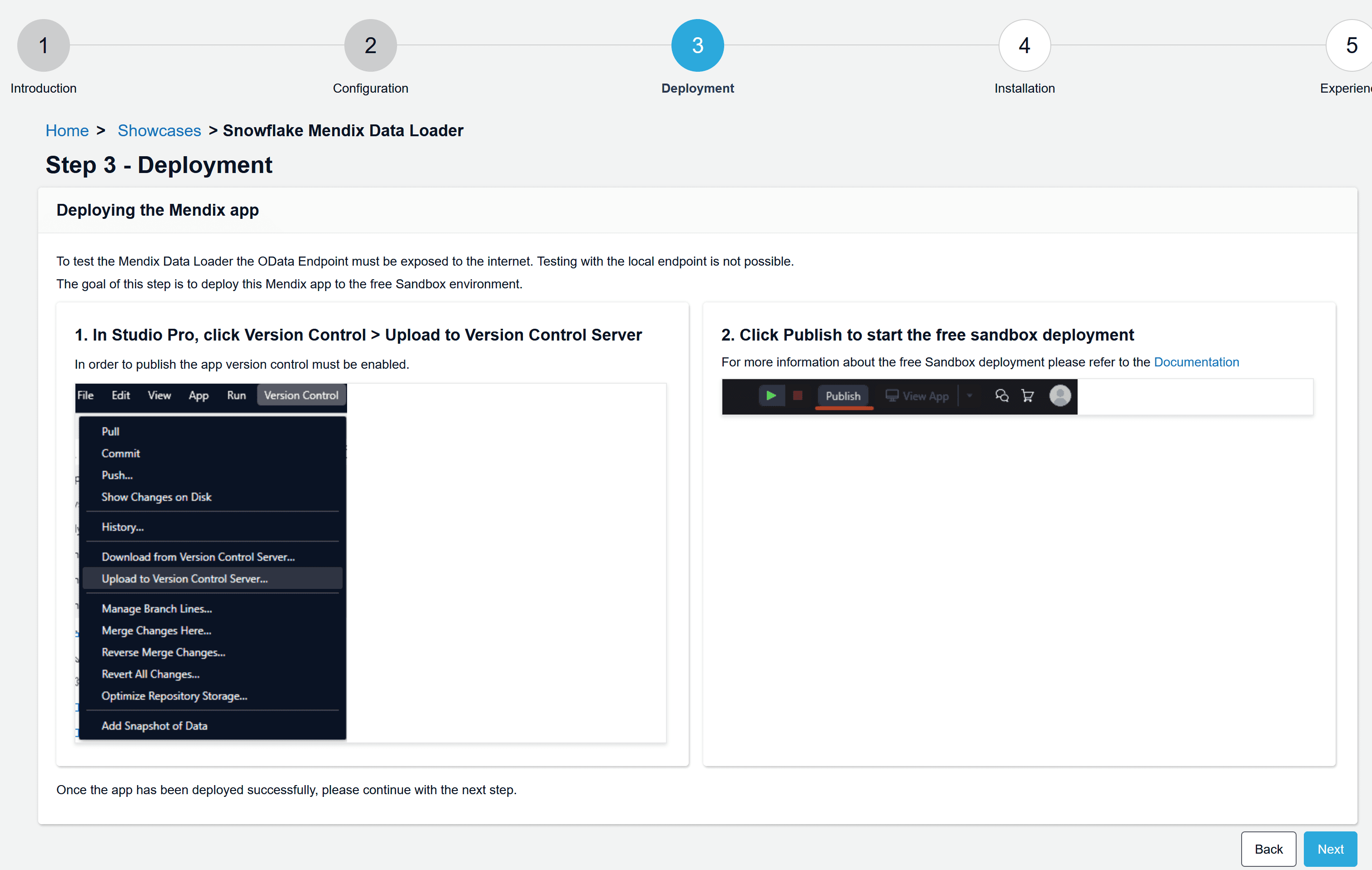Click the chat/comments icon in toolbar
Screen dimensions: 1372x870
(1001, 396)
